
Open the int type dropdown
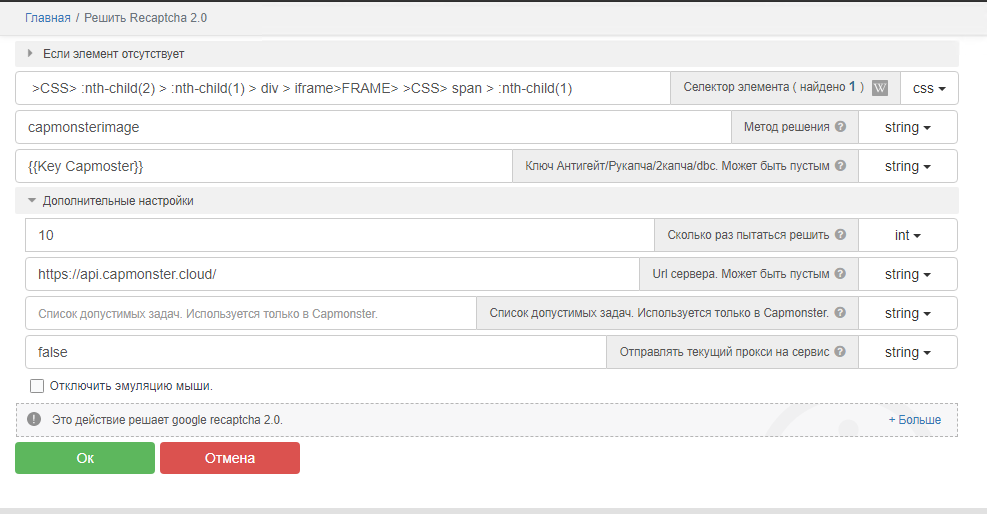907,235
